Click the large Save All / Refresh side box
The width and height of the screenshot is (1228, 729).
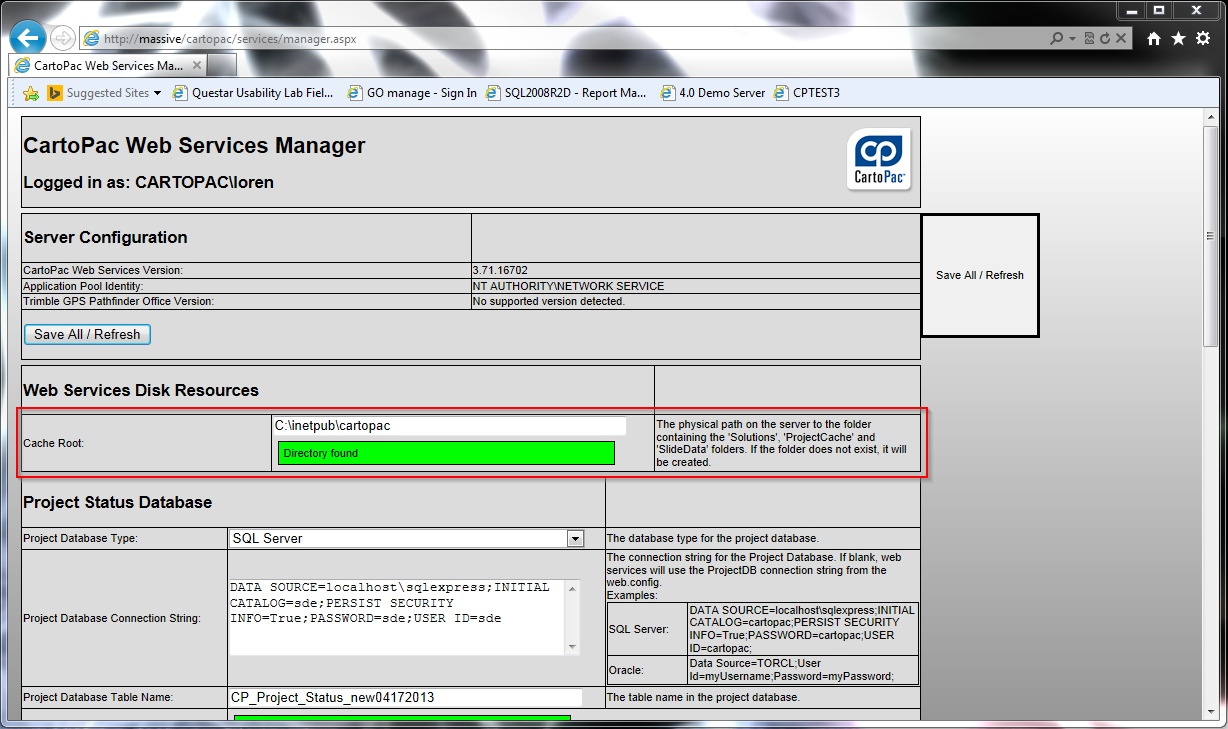tap(980, 275)
